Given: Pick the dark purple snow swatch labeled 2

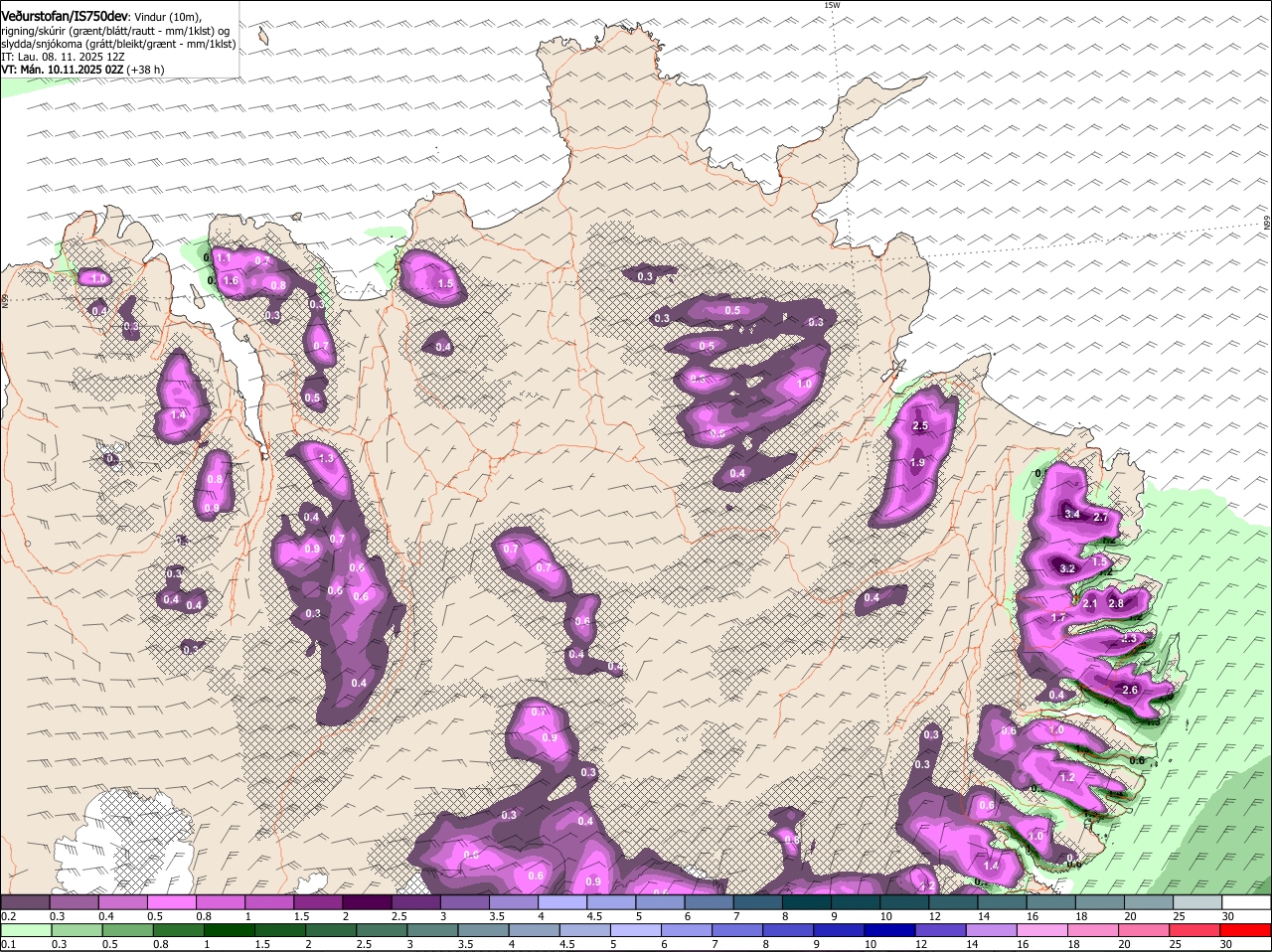Looking at the screenshot, I should [x=367, y=902].
